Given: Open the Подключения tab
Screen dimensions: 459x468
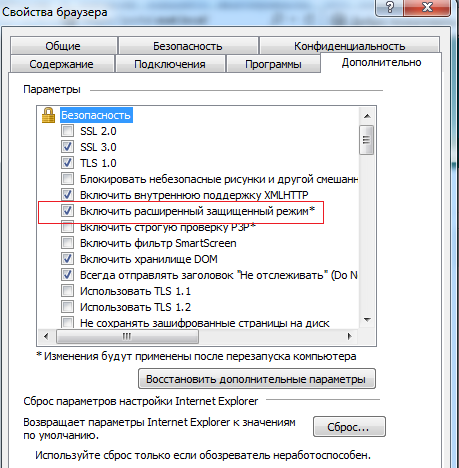Looking at the screenshot, I should click(x=170, y=64).
